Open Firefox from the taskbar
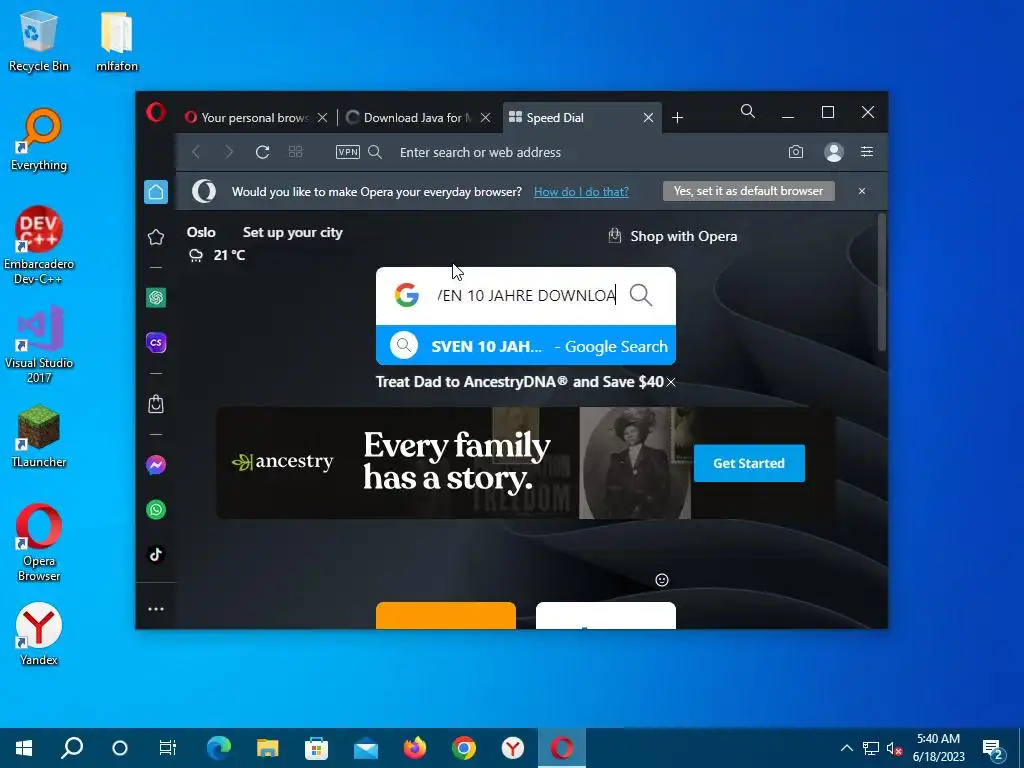This screenshot has height=768, width=1024. (415, 748)
